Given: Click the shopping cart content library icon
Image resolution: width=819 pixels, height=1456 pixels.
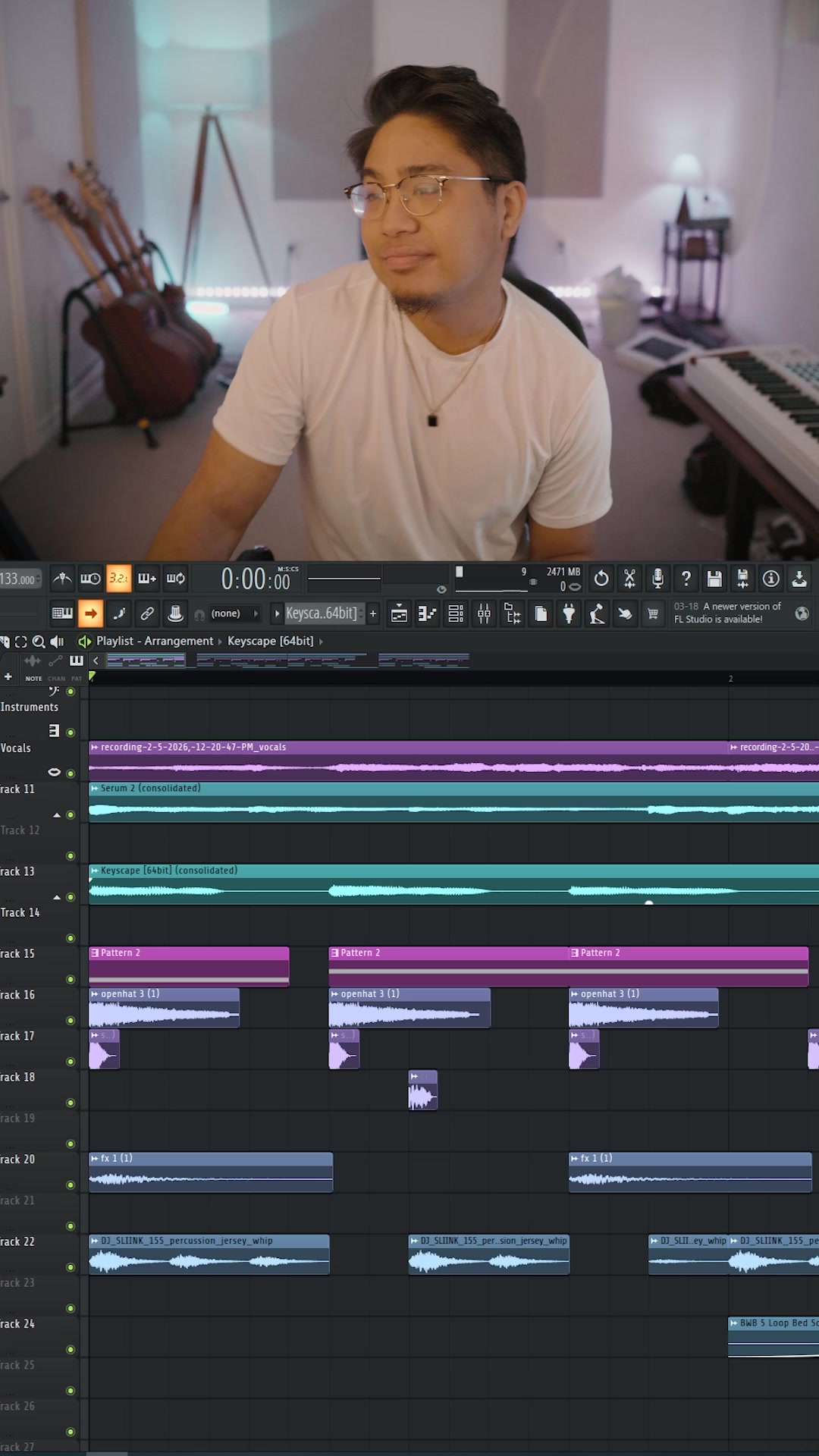Looking at the screenshot, I should (653, 614).
